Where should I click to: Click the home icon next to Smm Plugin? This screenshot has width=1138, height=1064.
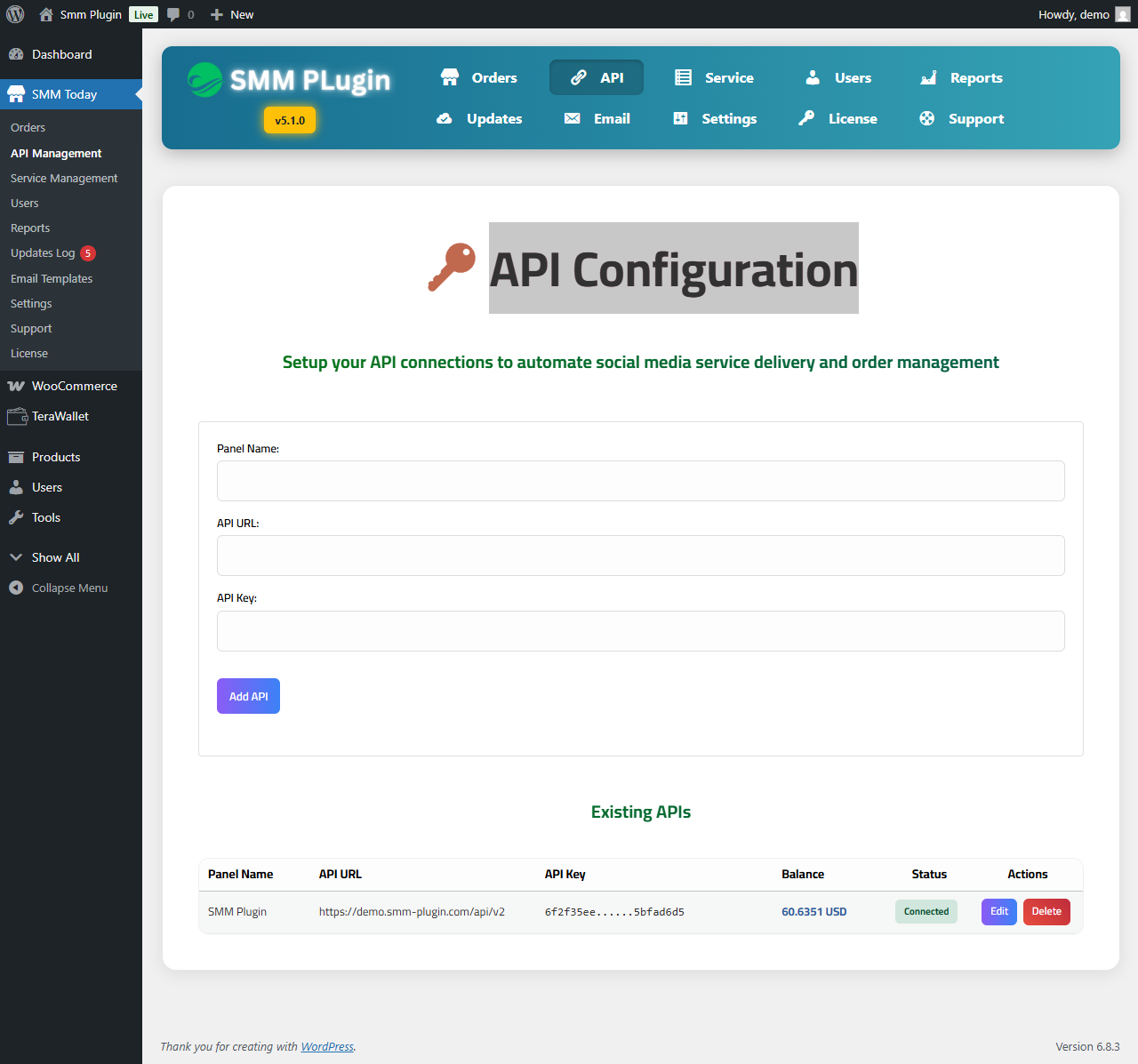point(46,14)
